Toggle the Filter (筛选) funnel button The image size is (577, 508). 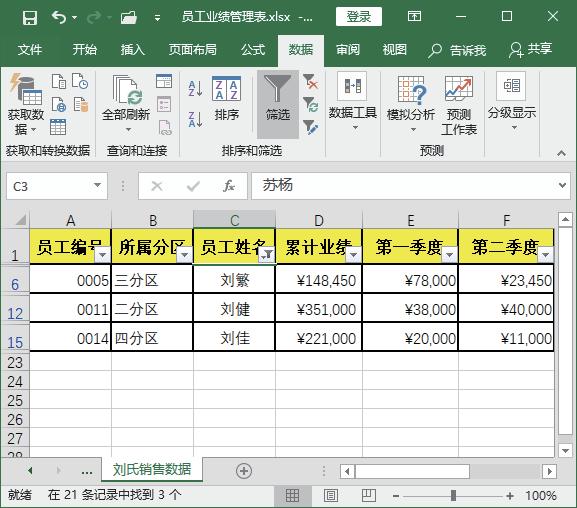[x=278, y=104]
